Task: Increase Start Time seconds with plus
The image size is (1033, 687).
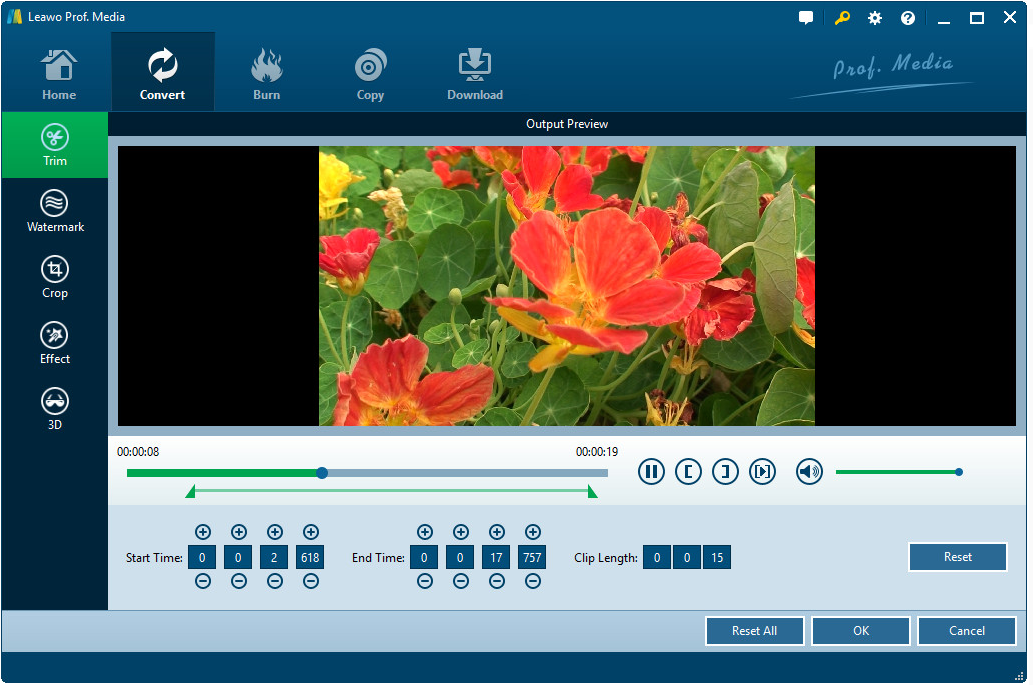Action: coord(275,532)
